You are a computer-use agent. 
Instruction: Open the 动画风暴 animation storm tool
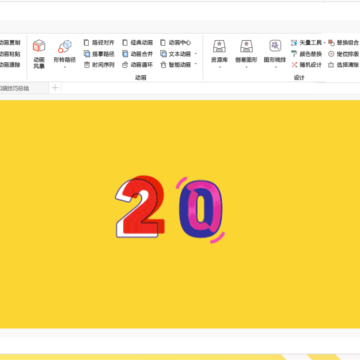(39, 54)
